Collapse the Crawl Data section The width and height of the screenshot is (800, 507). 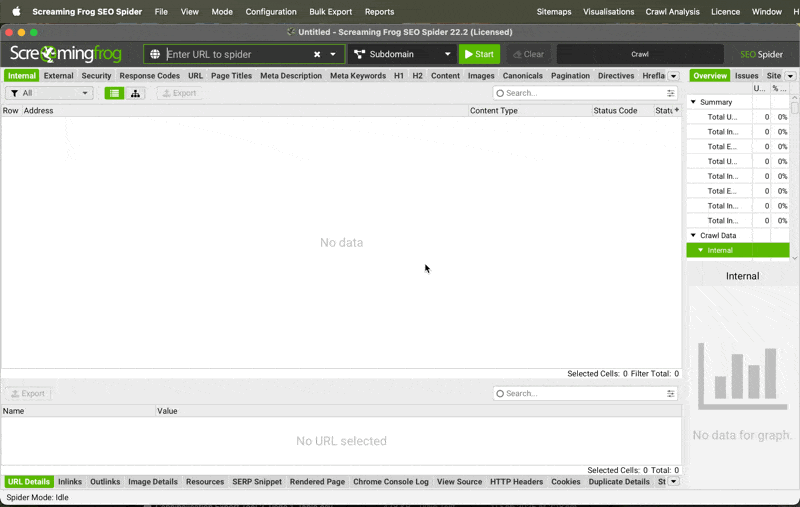point(693,235)
